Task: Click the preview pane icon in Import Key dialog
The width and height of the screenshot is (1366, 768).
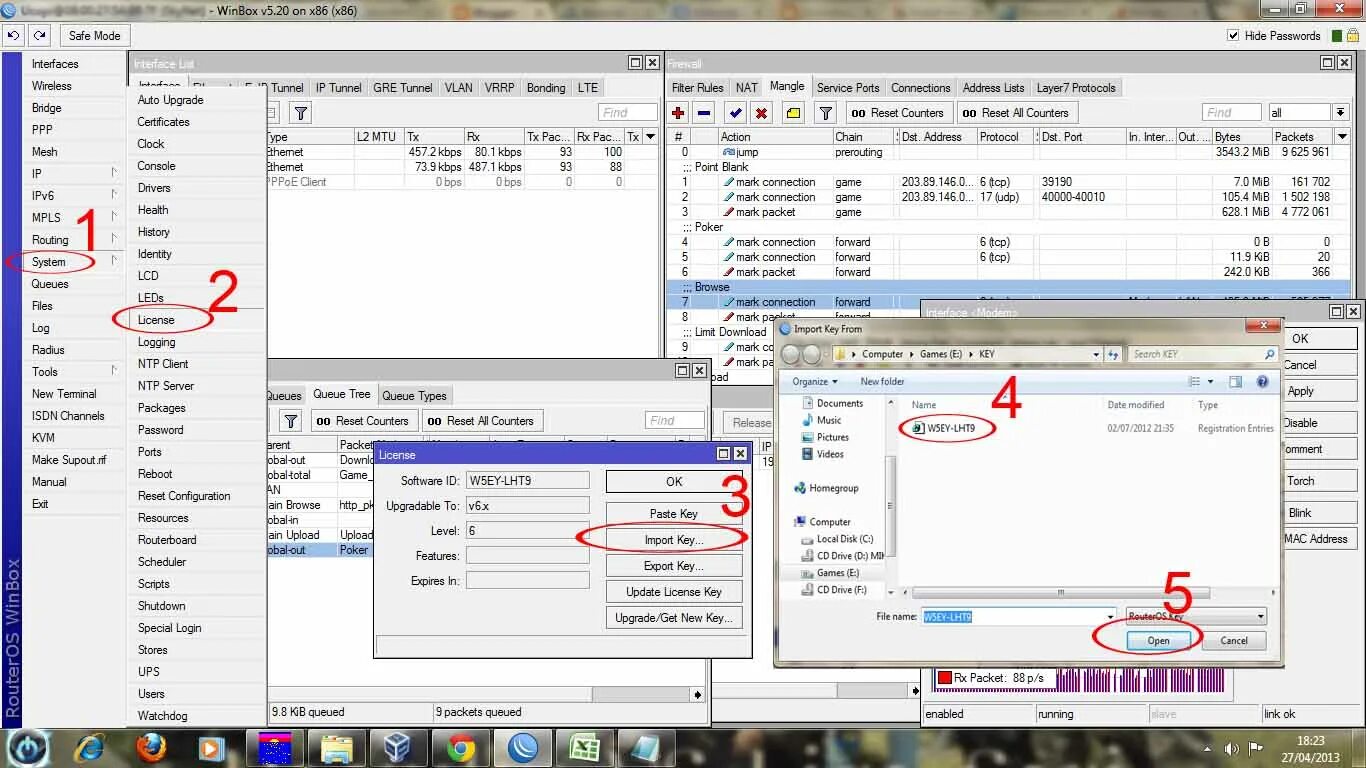Action: click(1236, 382)
